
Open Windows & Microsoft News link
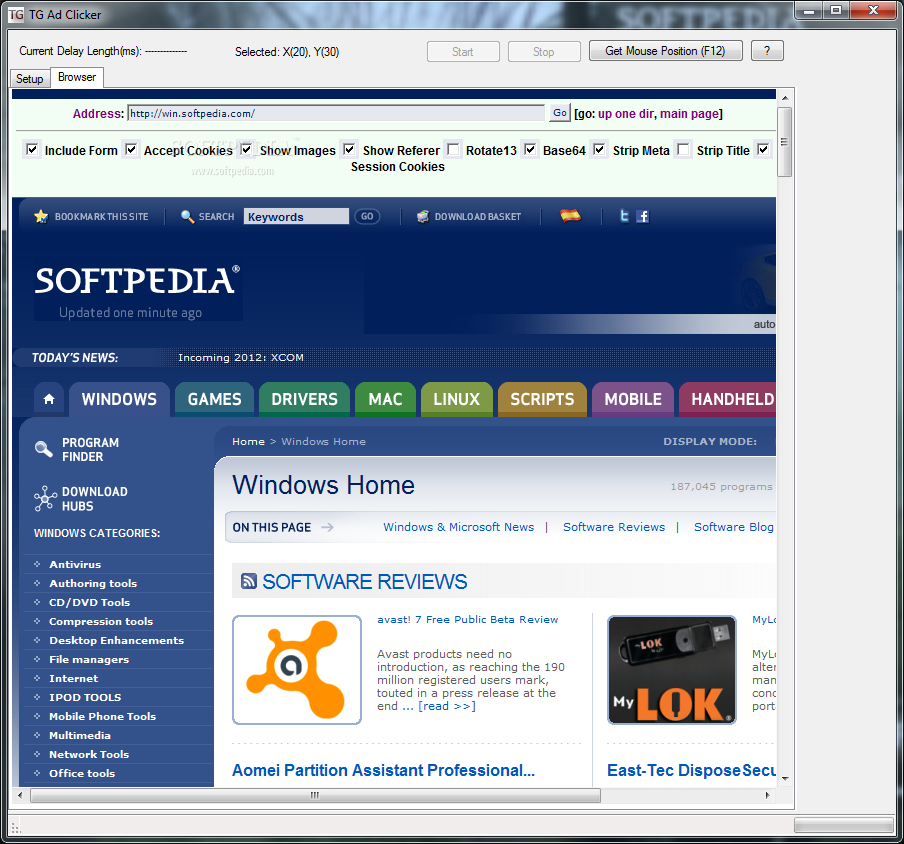coord(459,527)
